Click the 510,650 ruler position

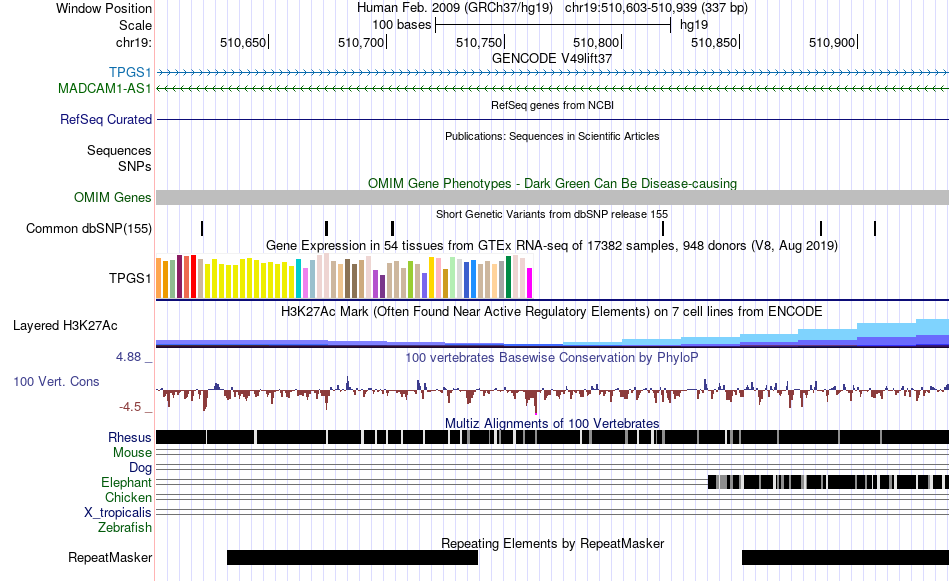pyautogui.click(x=243, y=42)
